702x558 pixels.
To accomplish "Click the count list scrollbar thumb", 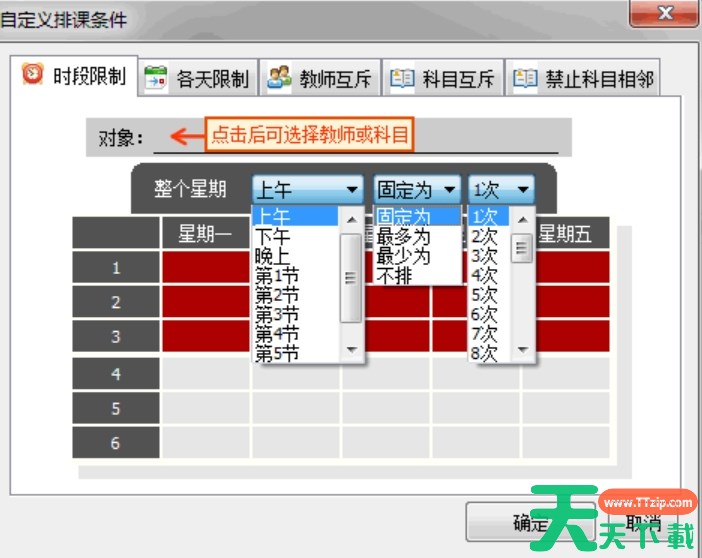I will (x=522, y=248).
